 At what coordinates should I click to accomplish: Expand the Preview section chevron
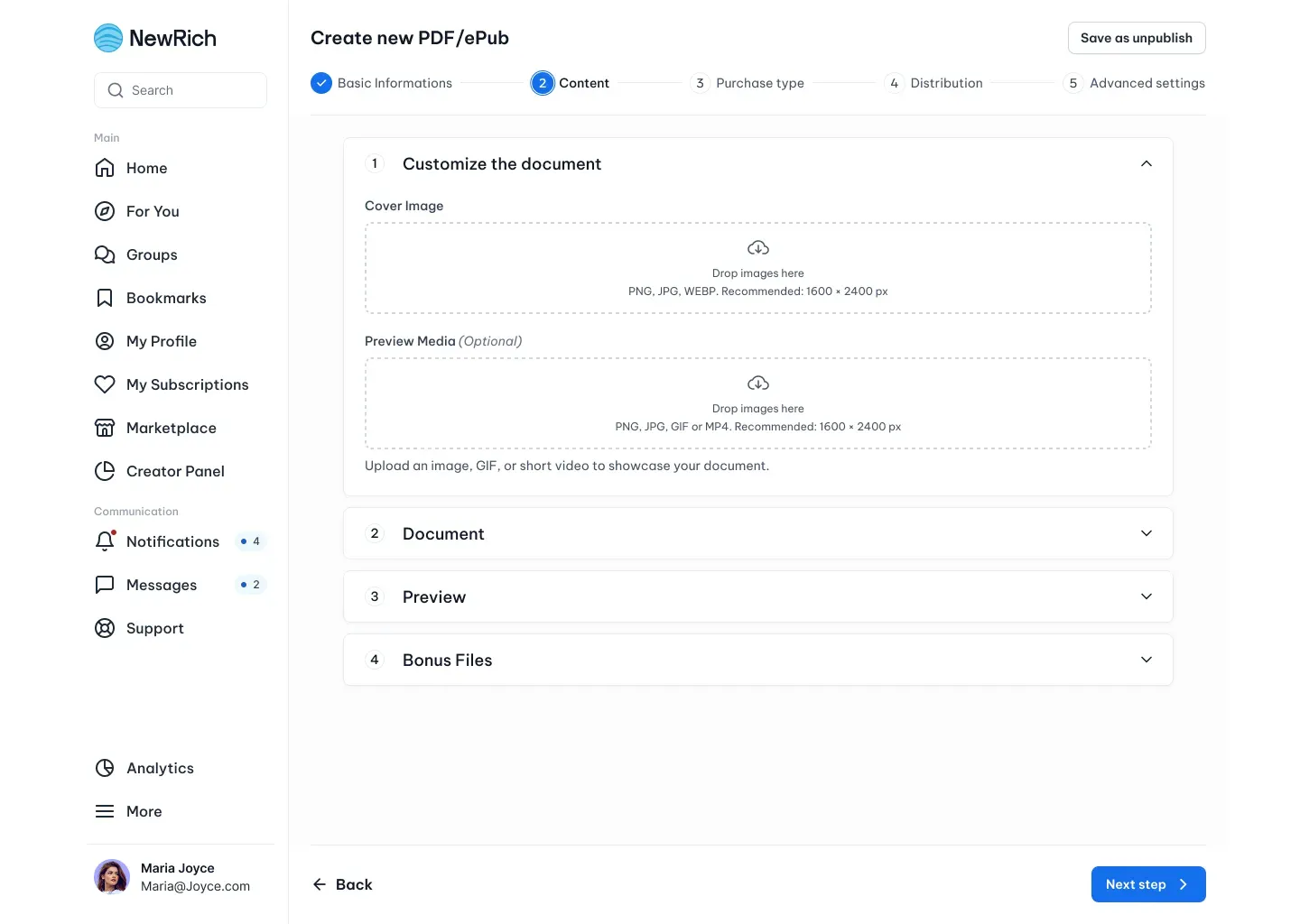[1147, 596]
